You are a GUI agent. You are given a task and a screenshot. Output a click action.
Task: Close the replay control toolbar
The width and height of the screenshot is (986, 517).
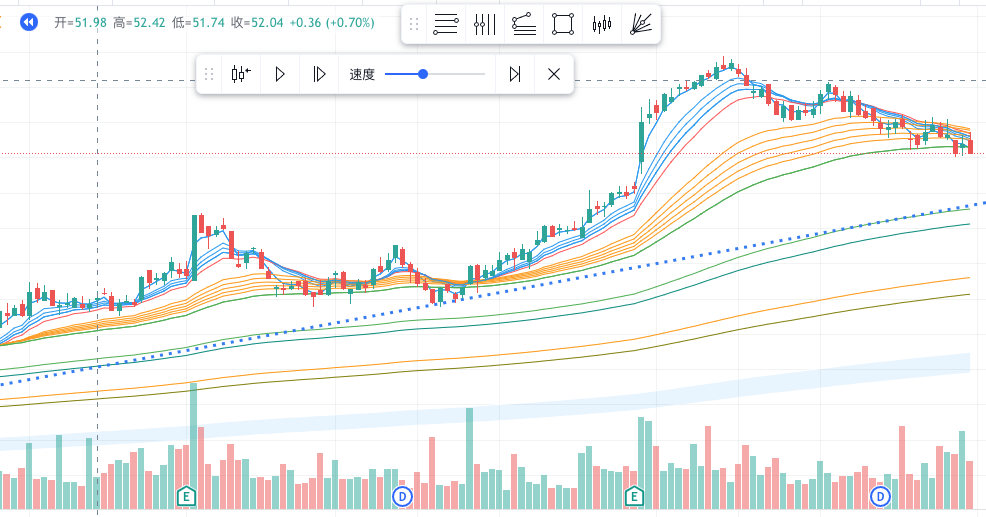point(553,74)
